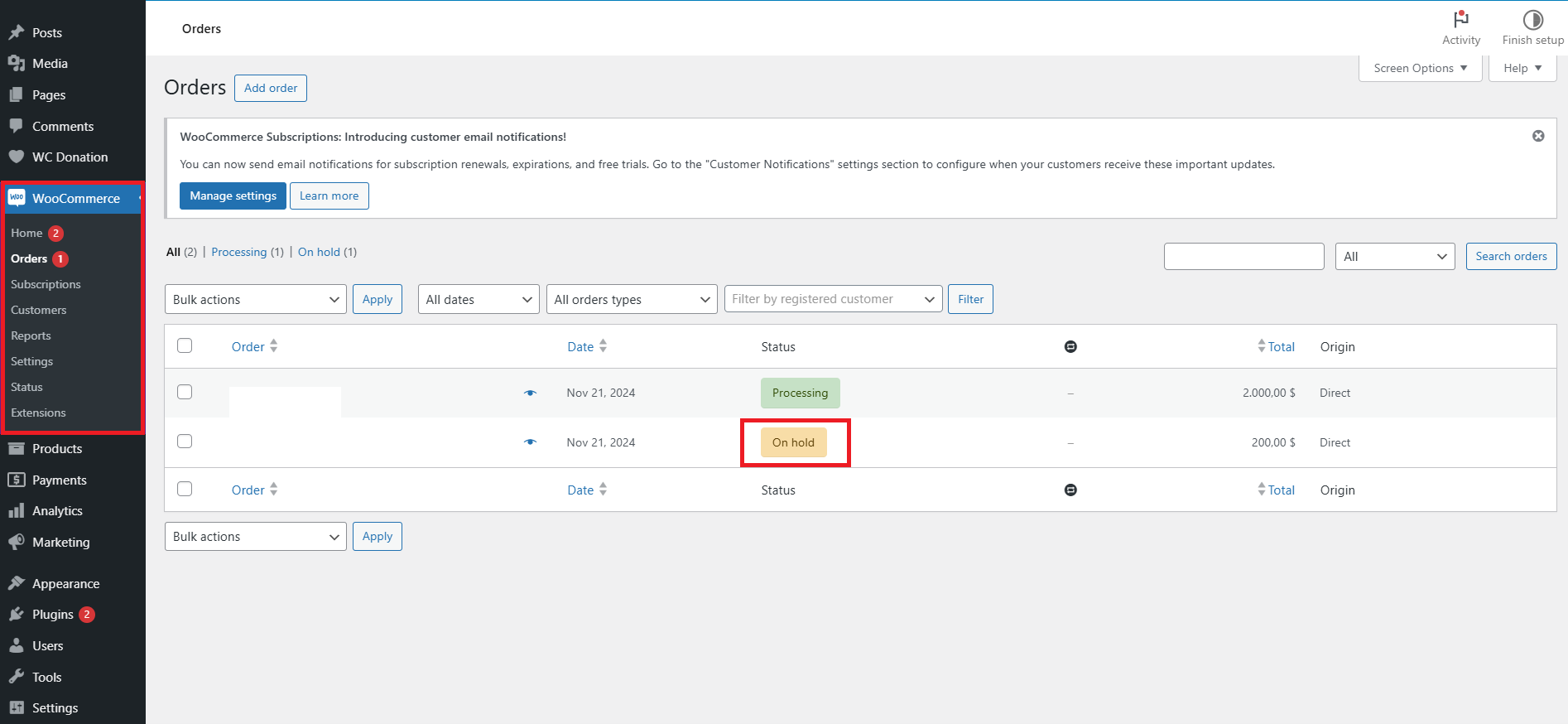
Task: Click the Posts pin icon in sidebar
Action: [16, 32]
